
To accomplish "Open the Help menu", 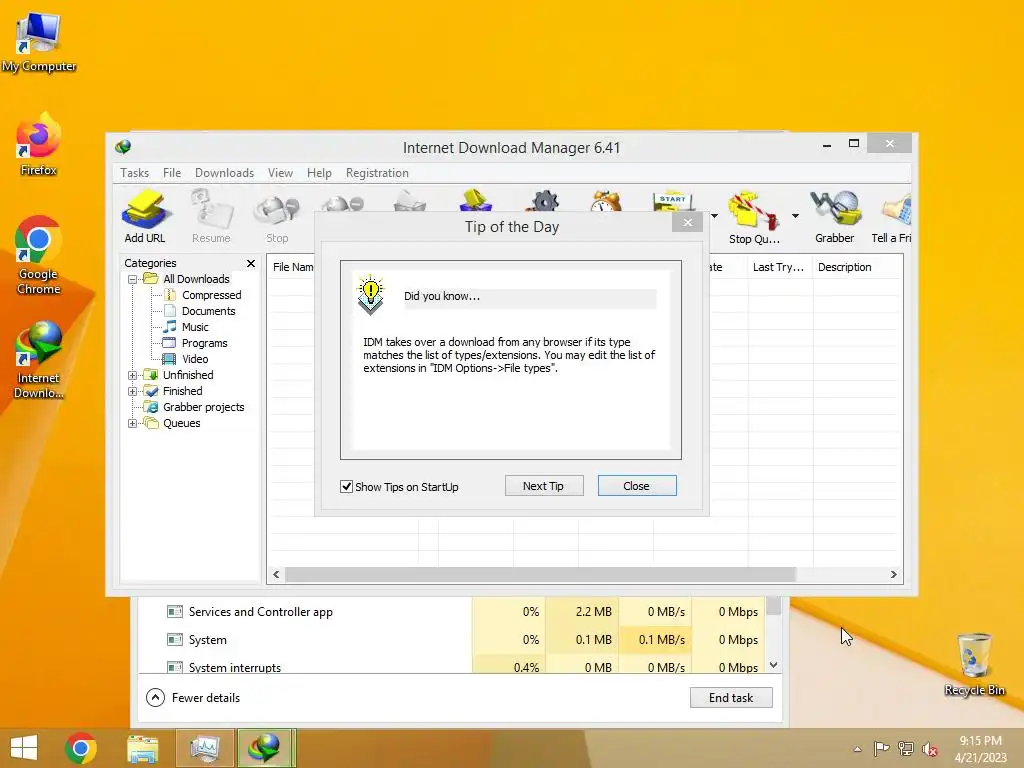I will click(x=319, y=172).
